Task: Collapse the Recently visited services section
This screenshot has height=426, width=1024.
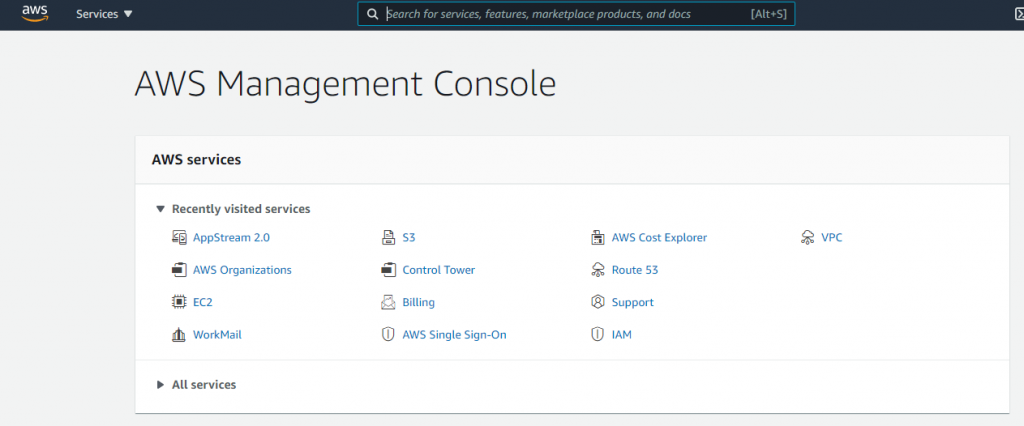Action: pyautogui.click(x=233, y=209)
